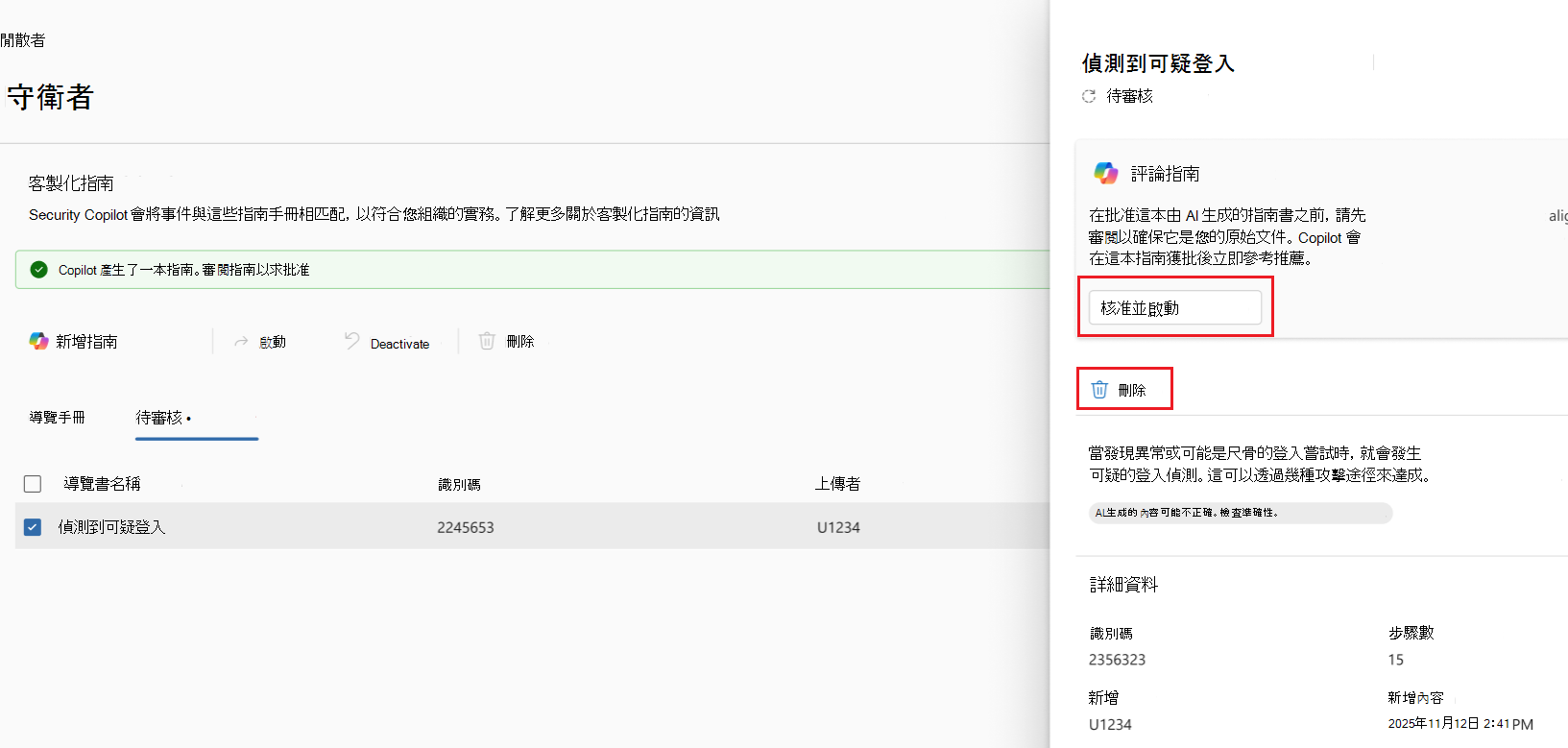1568x748 pixels.
Task: Click the 上傳者 column header
Action: point(837,484)
